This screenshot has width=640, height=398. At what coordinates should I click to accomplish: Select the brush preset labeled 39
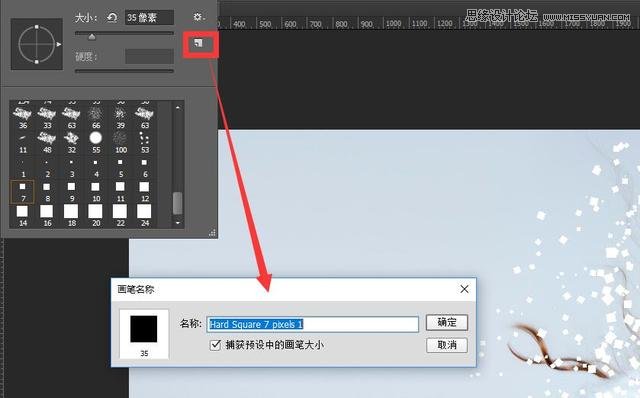pos(120,117)
